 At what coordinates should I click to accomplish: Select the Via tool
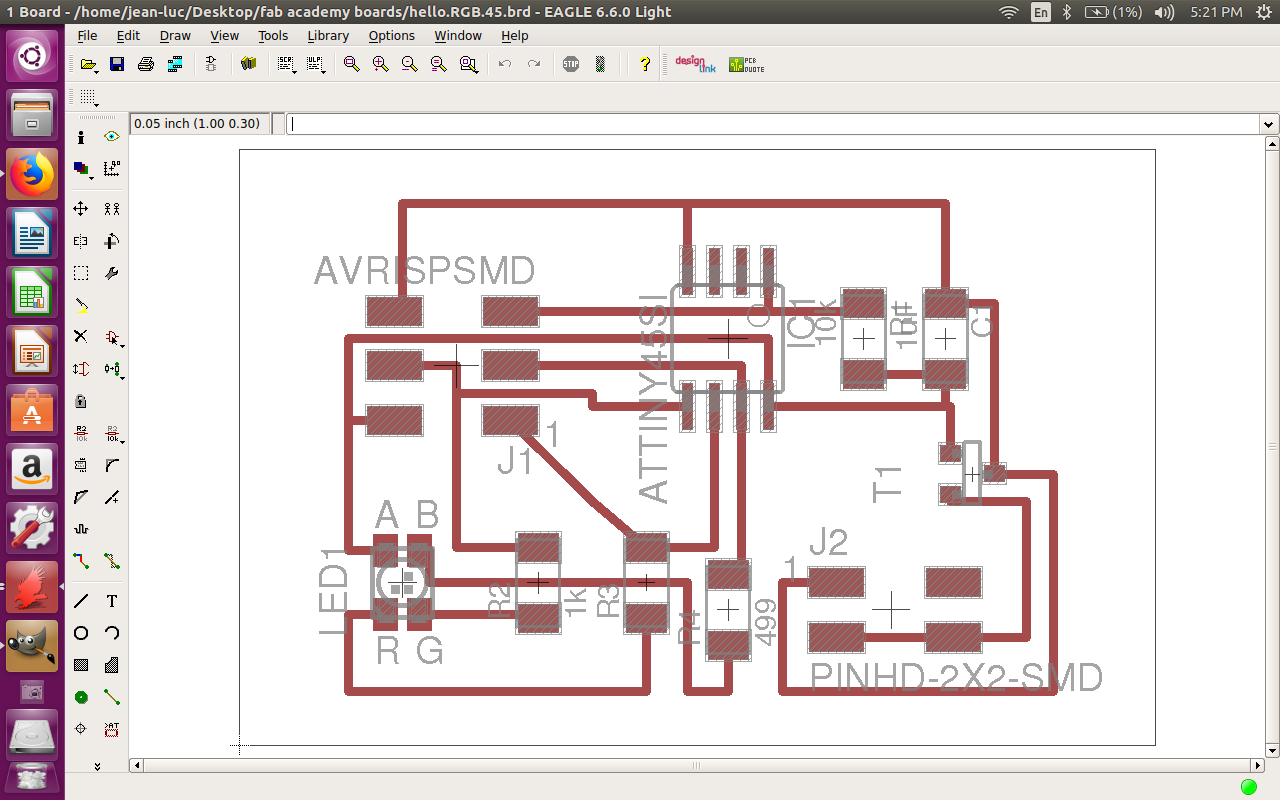[x=81, y=697]
